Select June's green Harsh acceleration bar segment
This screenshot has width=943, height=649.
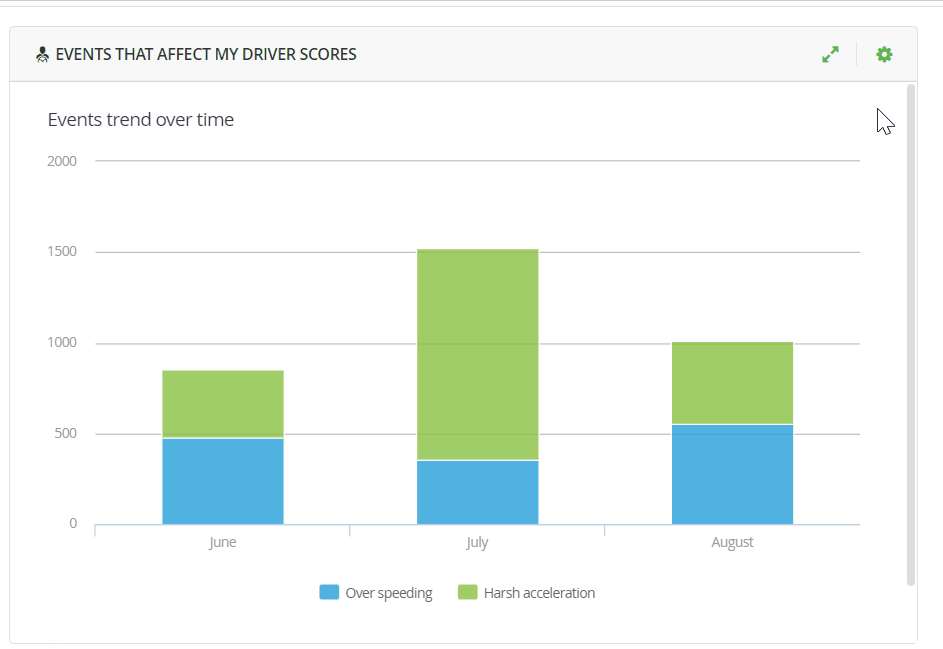[x=223, y=404]
